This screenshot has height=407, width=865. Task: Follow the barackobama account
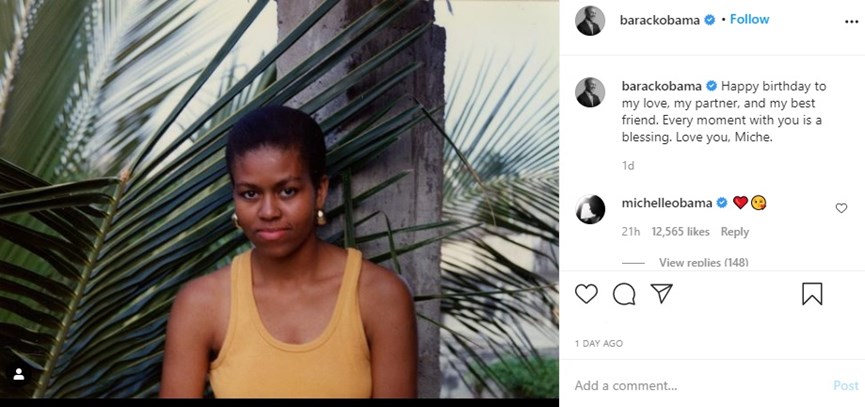[749, 19]
